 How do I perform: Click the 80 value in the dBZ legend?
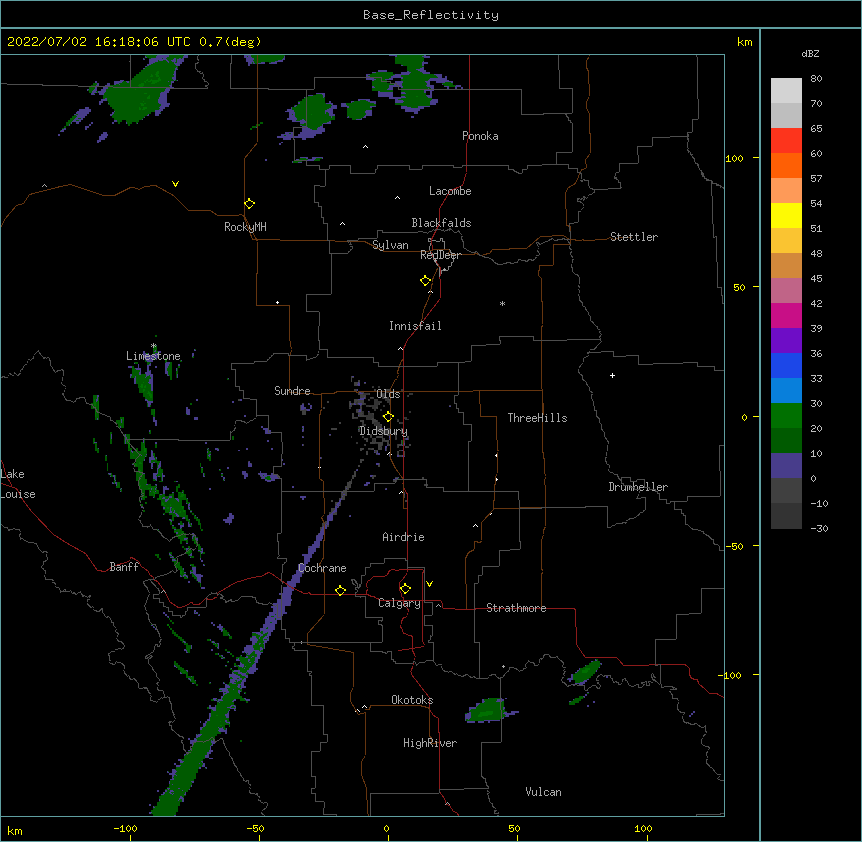[x=816, y=79]
